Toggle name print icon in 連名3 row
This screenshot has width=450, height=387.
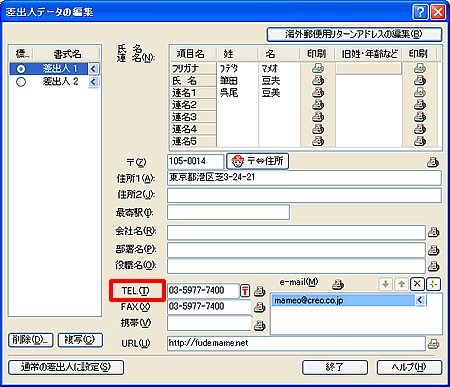[x=318, y=117]
